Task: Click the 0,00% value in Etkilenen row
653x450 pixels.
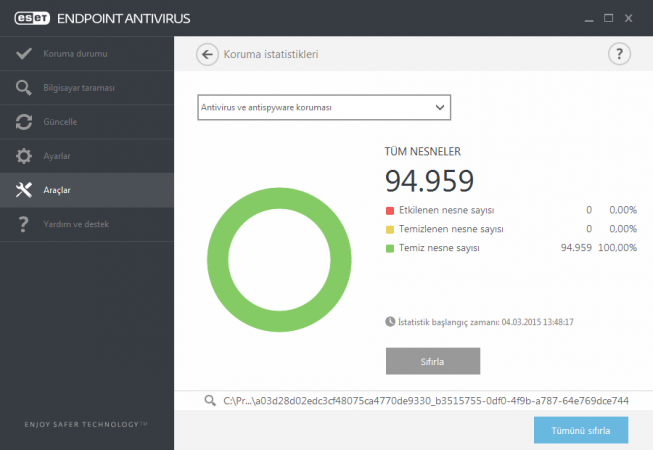Action: (x=623, y=210)
